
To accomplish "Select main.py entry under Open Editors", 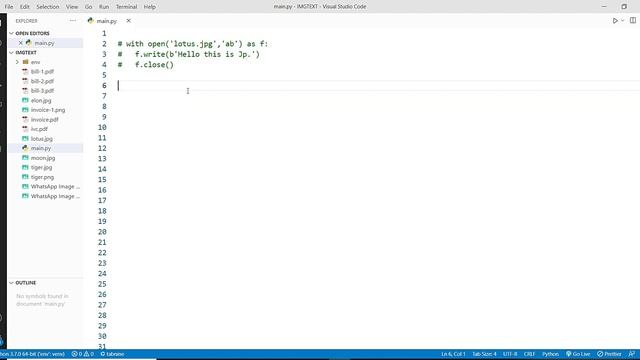I will pos(44,43).
